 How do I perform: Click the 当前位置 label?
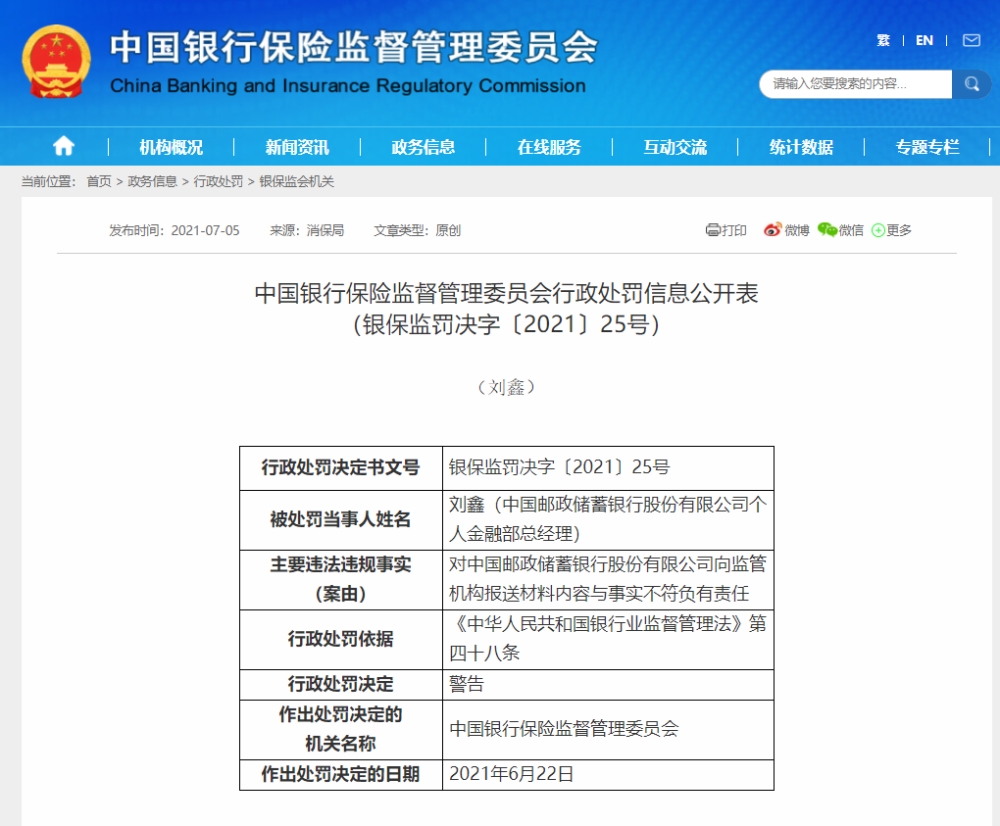tap(48, 181)
